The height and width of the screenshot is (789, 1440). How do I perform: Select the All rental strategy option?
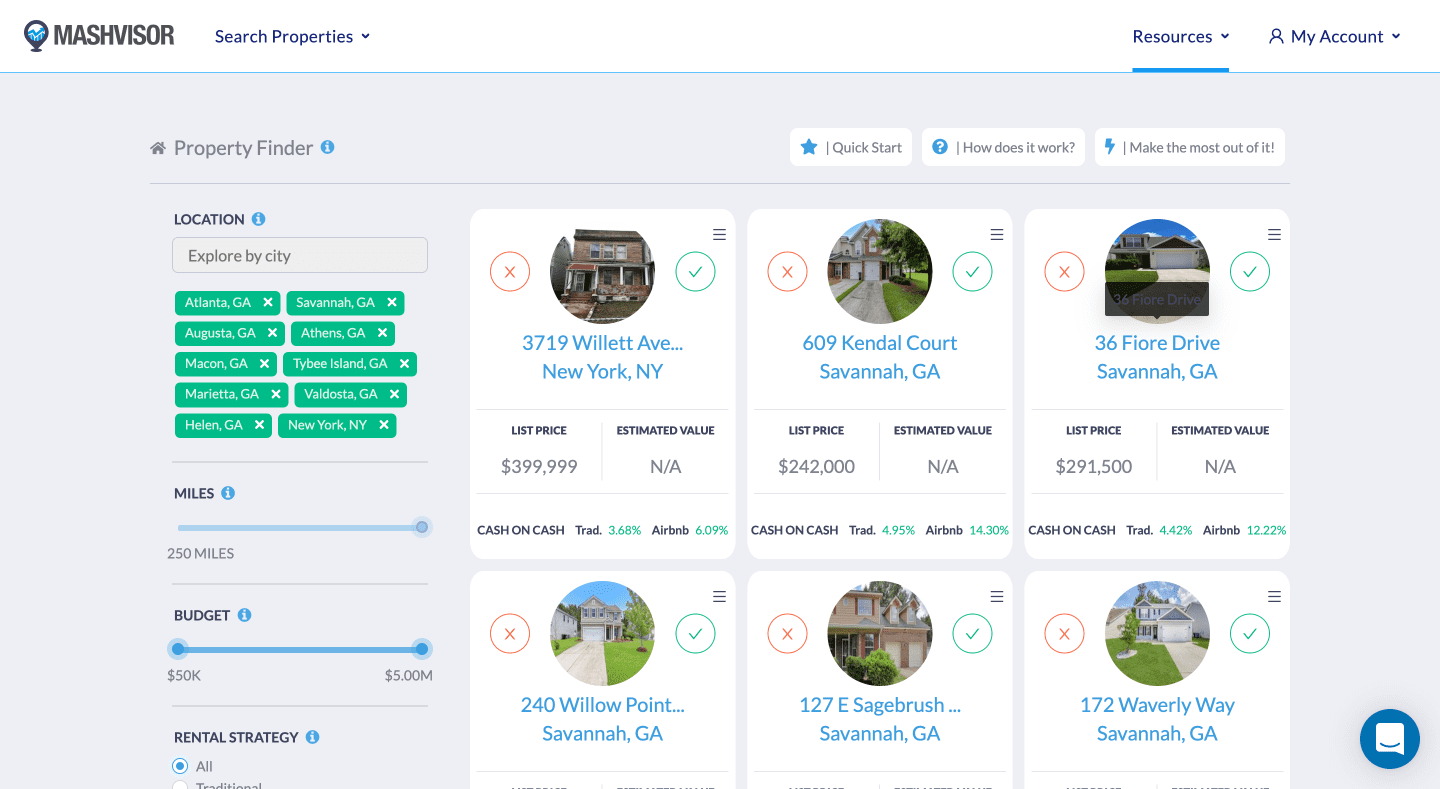click(x=178, y=766)
